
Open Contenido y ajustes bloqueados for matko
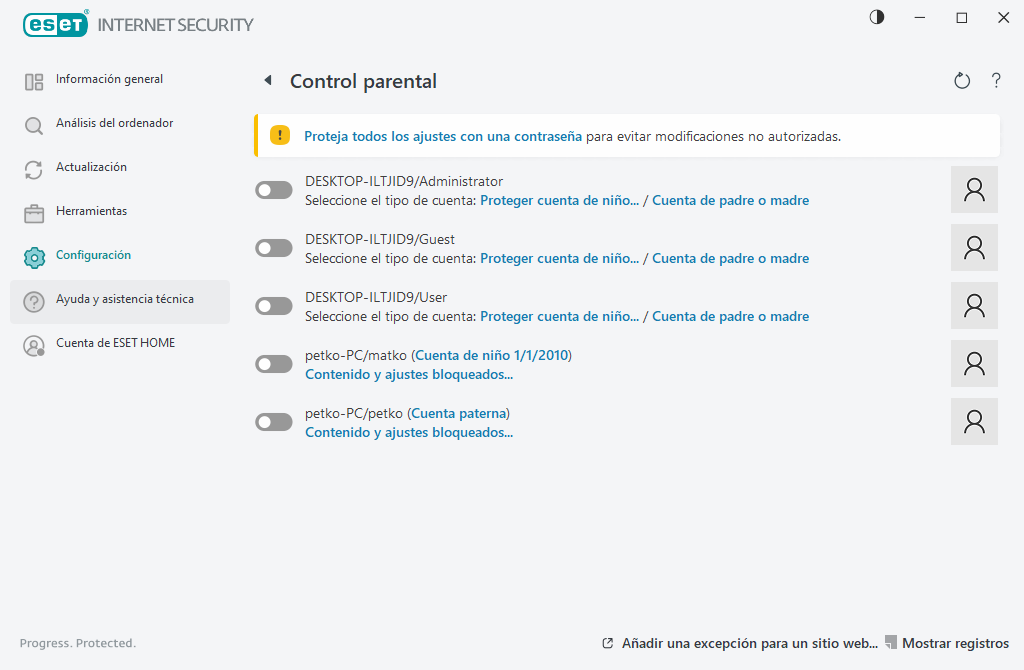408,374
